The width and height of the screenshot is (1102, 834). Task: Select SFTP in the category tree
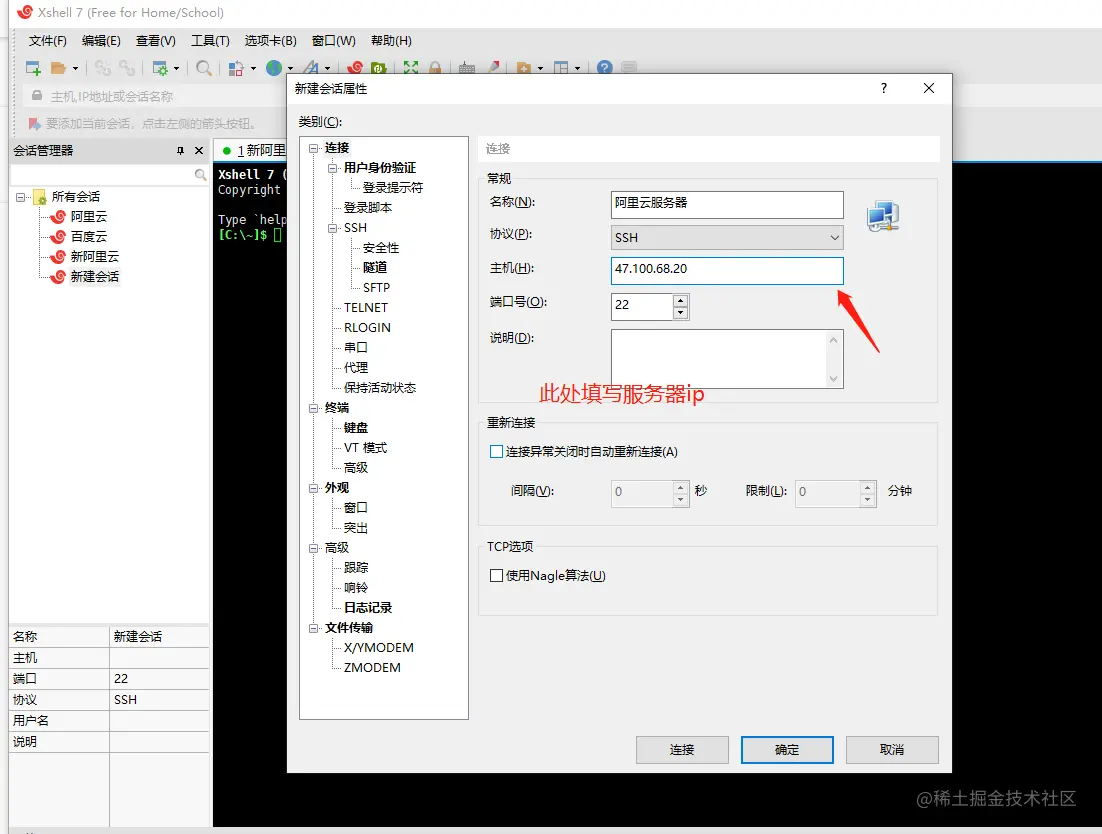pos(376,287)
